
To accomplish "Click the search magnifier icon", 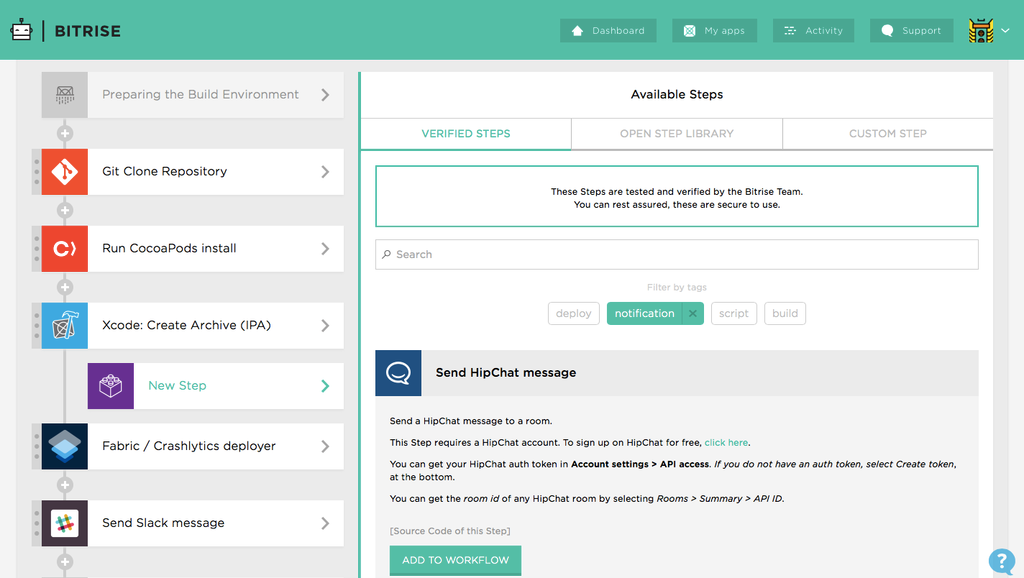I will (x=387, y=254).
